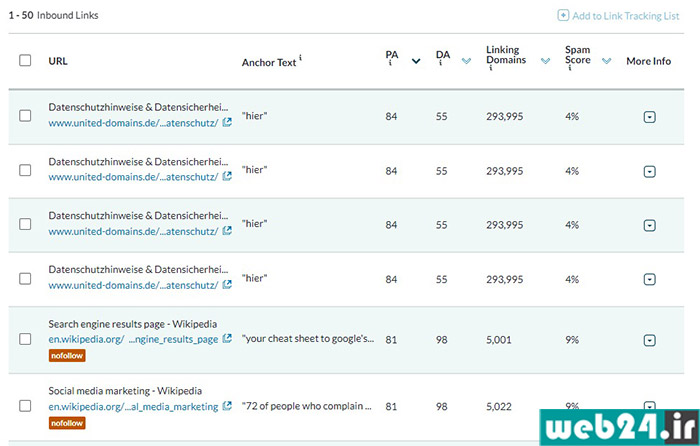This screenshot has width=700, height=446.
Task: Check the fourth united-domains.de row checkbox
Action: [x=25, y=279]
